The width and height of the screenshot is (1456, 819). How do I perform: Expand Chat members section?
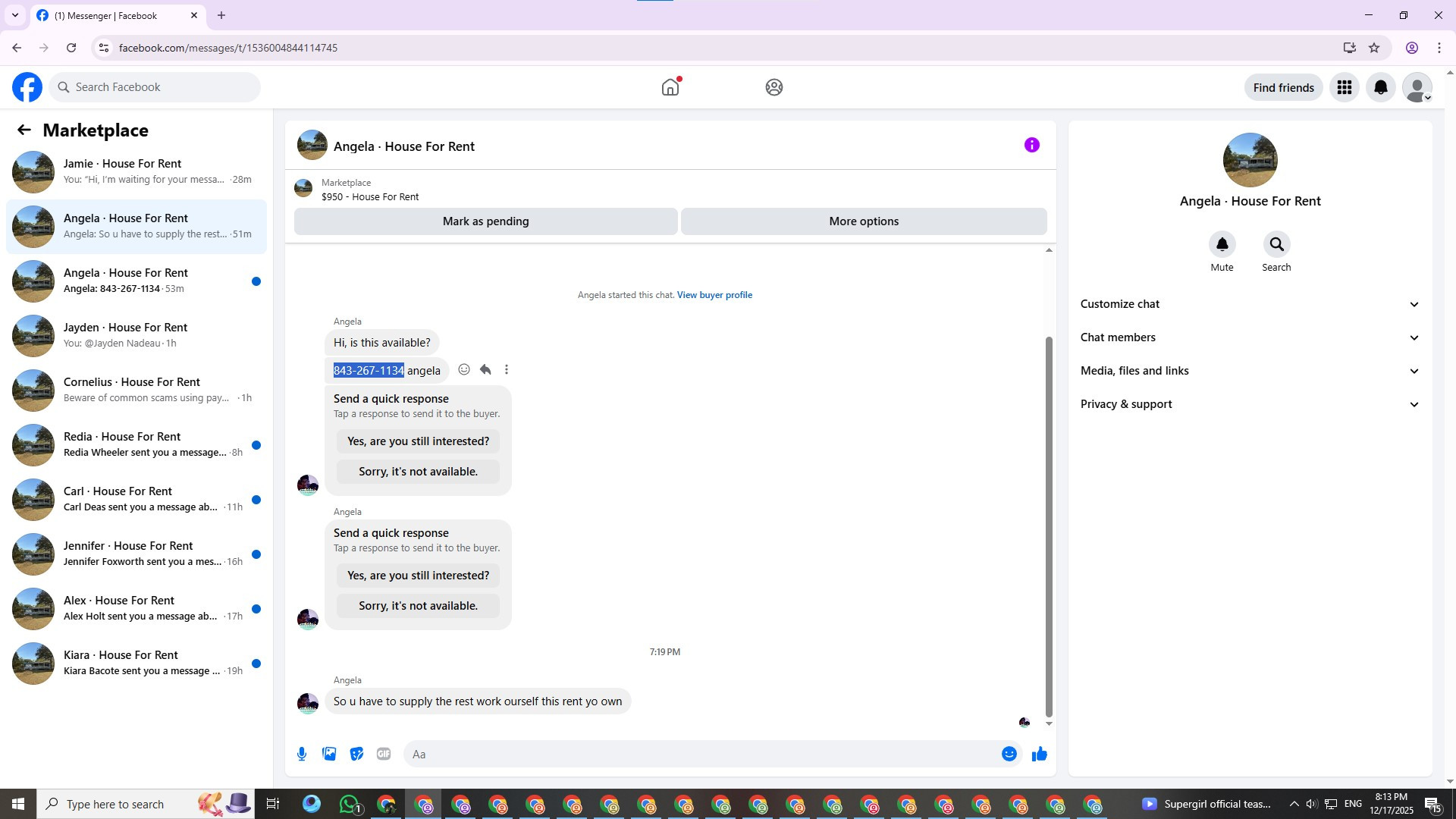(1249, 337)
